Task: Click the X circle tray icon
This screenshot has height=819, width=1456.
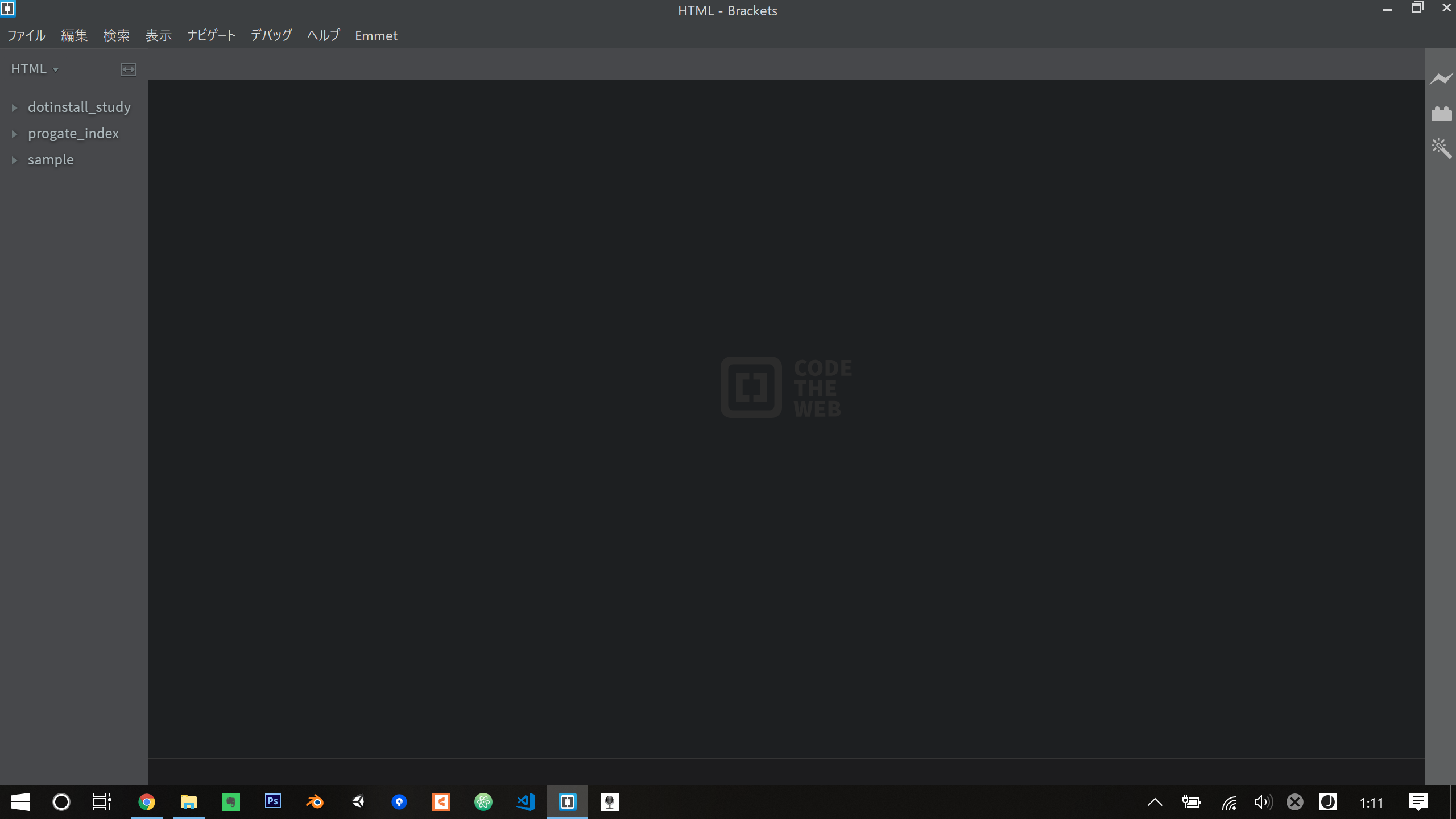Action: point(1295,802)
